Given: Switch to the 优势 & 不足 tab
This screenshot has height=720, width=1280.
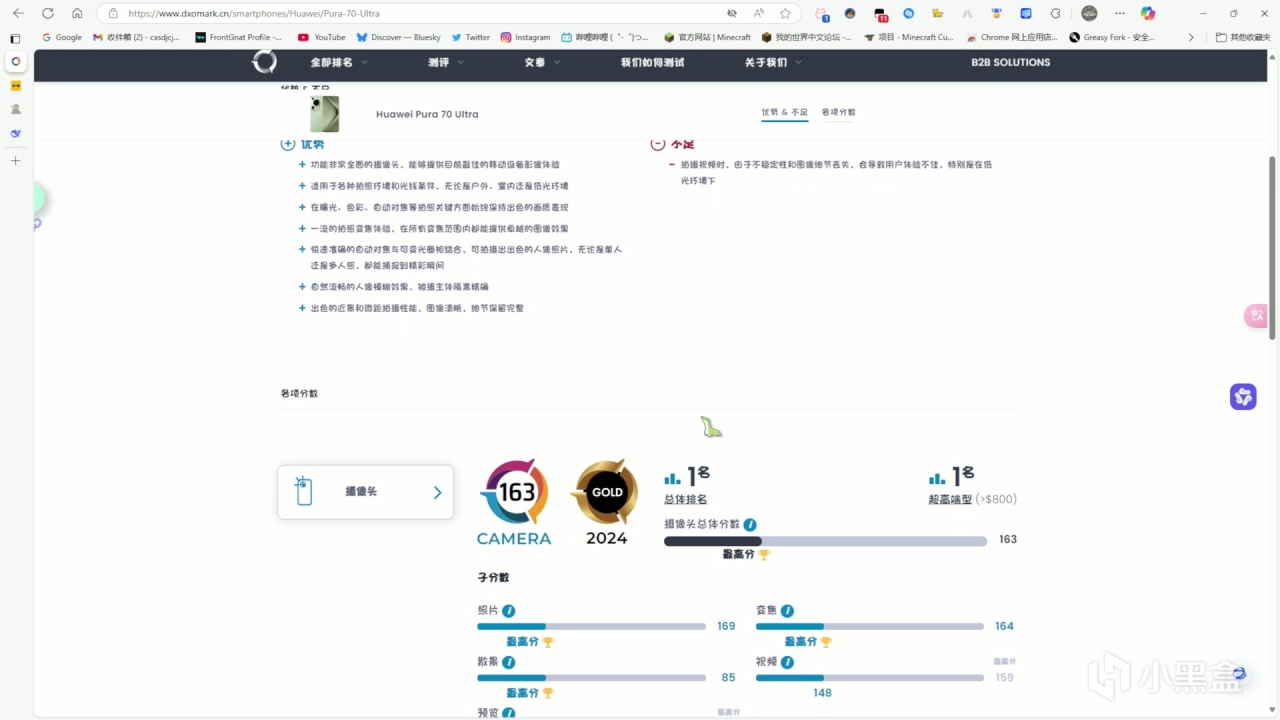Looking at the screenshot, I should [x=784, y=112].
